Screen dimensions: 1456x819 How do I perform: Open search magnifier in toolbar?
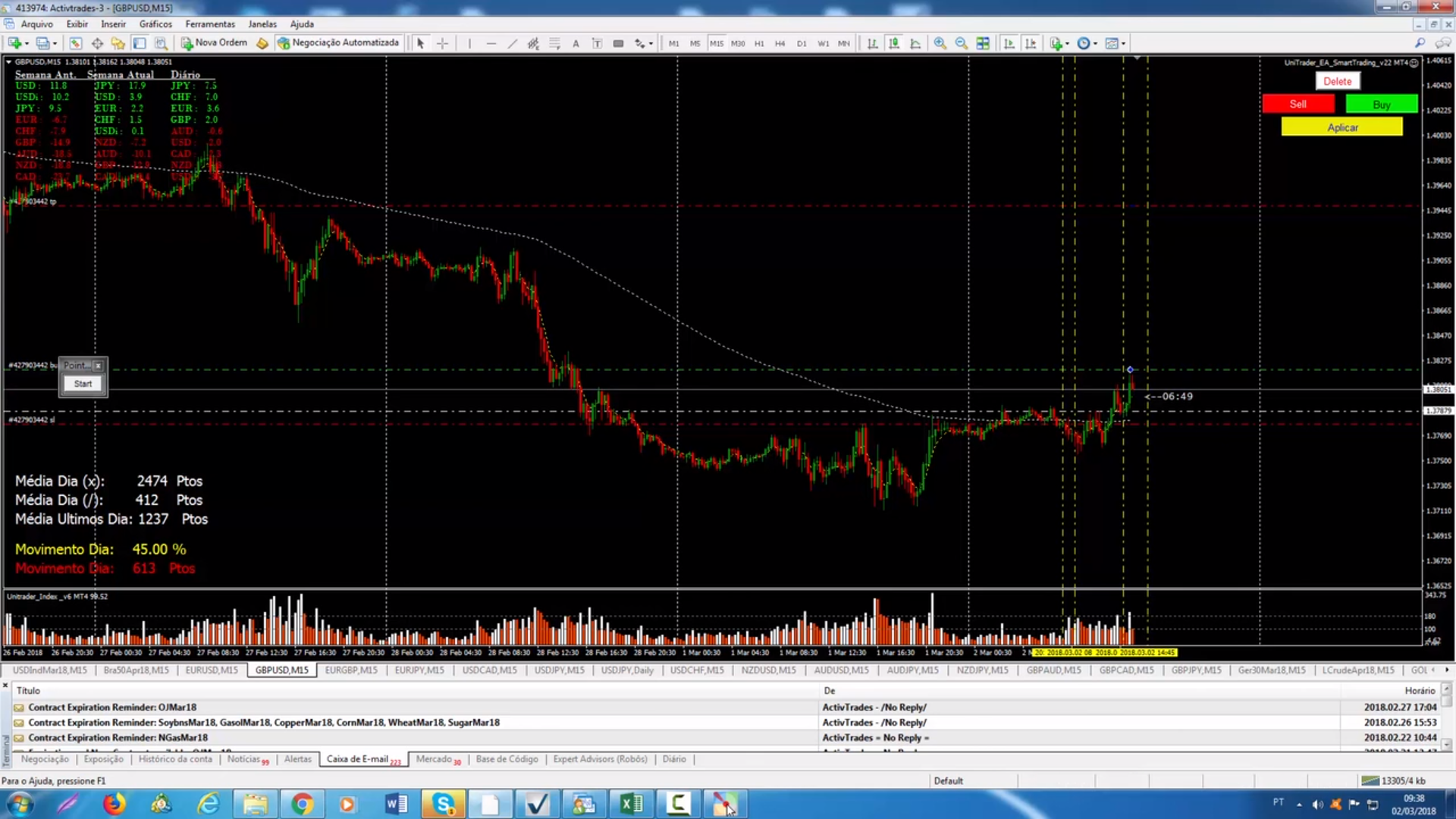tap(1420, 43)
